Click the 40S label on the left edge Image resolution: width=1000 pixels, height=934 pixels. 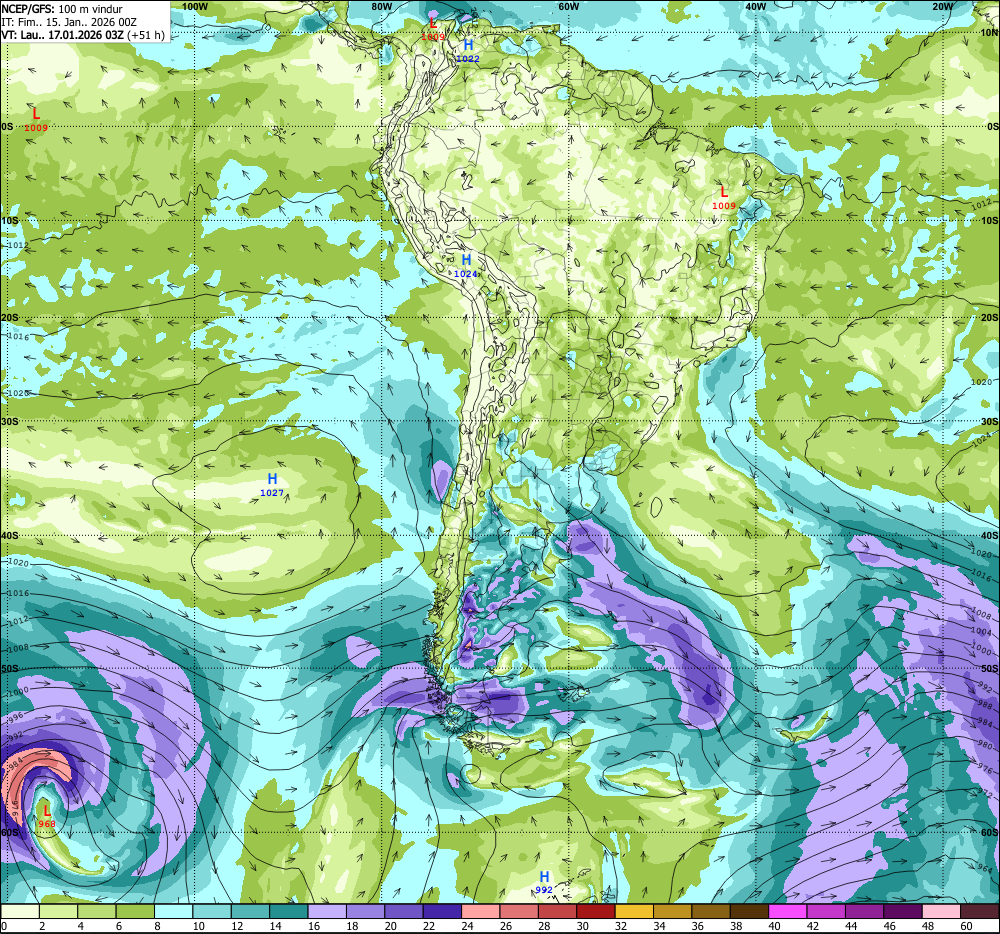coord(10,536)
